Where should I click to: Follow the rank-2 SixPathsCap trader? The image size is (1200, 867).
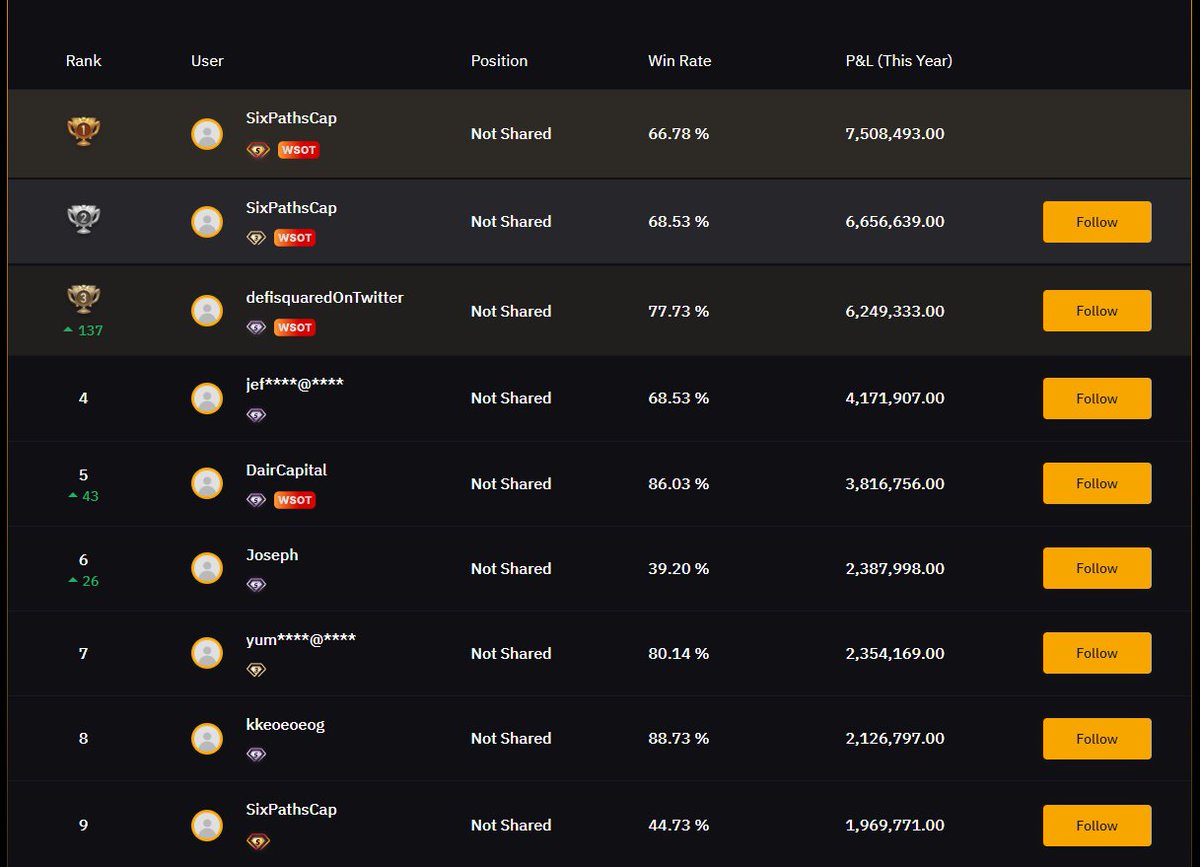pos(1096,222)
